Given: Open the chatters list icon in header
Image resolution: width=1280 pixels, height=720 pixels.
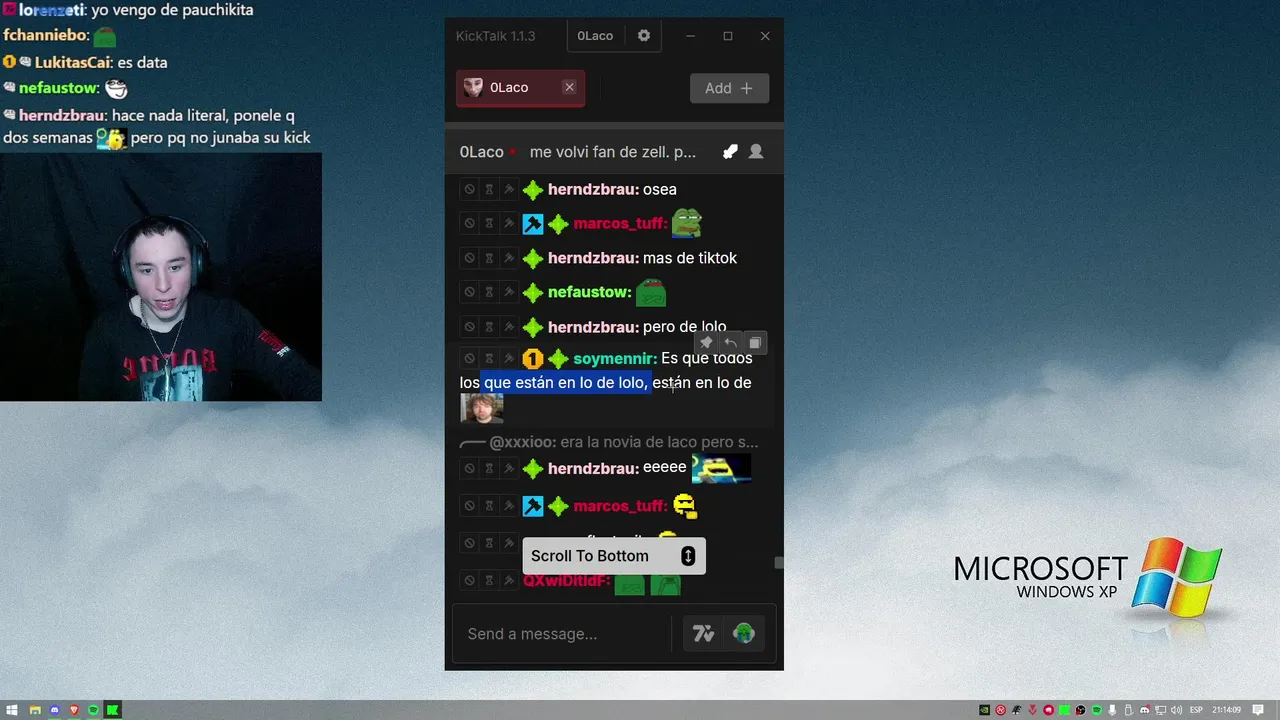Looking at the screenshot, I should point(756,152).
